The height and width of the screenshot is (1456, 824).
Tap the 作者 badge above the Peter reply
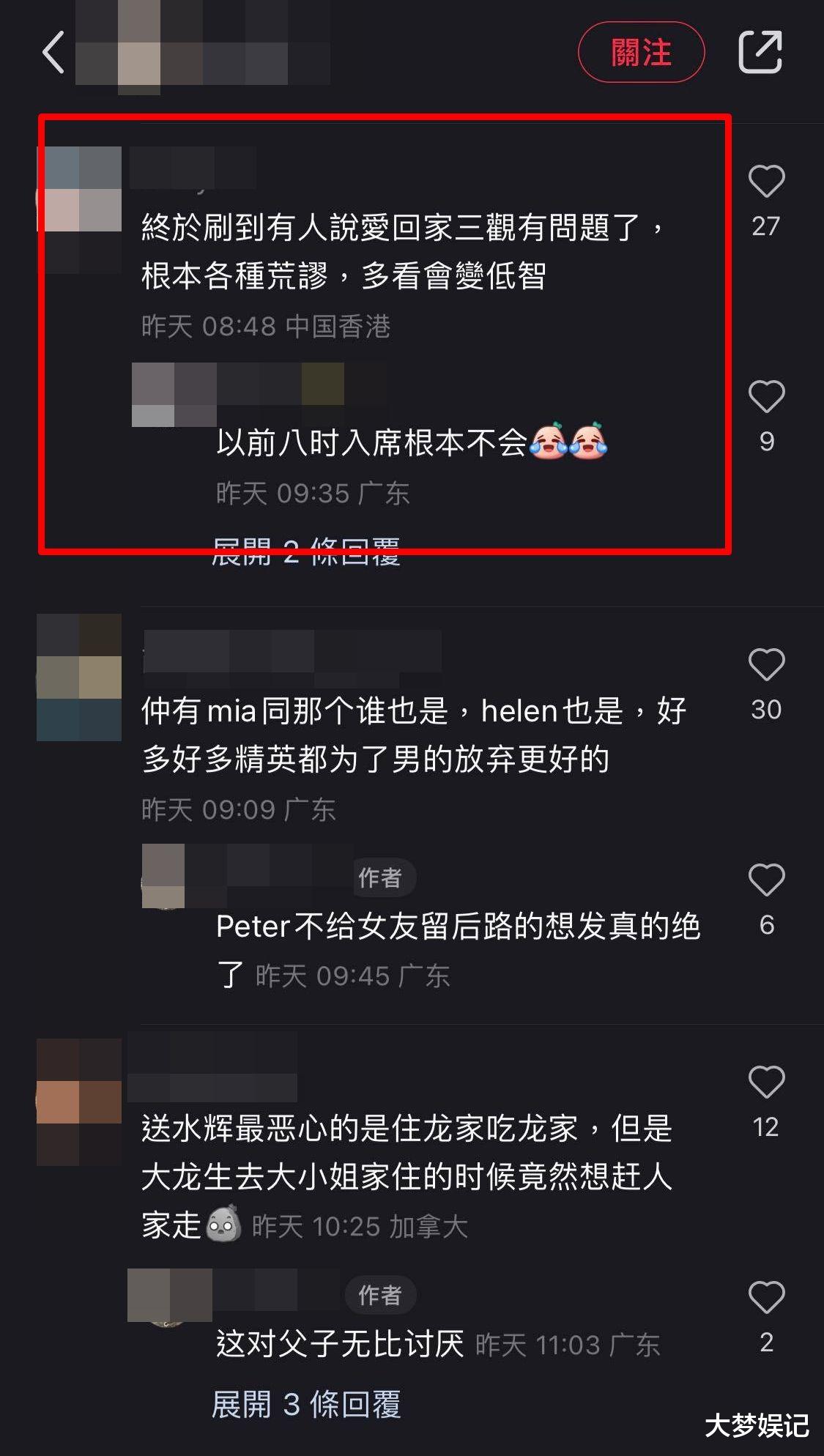click(x=380, y=877)
